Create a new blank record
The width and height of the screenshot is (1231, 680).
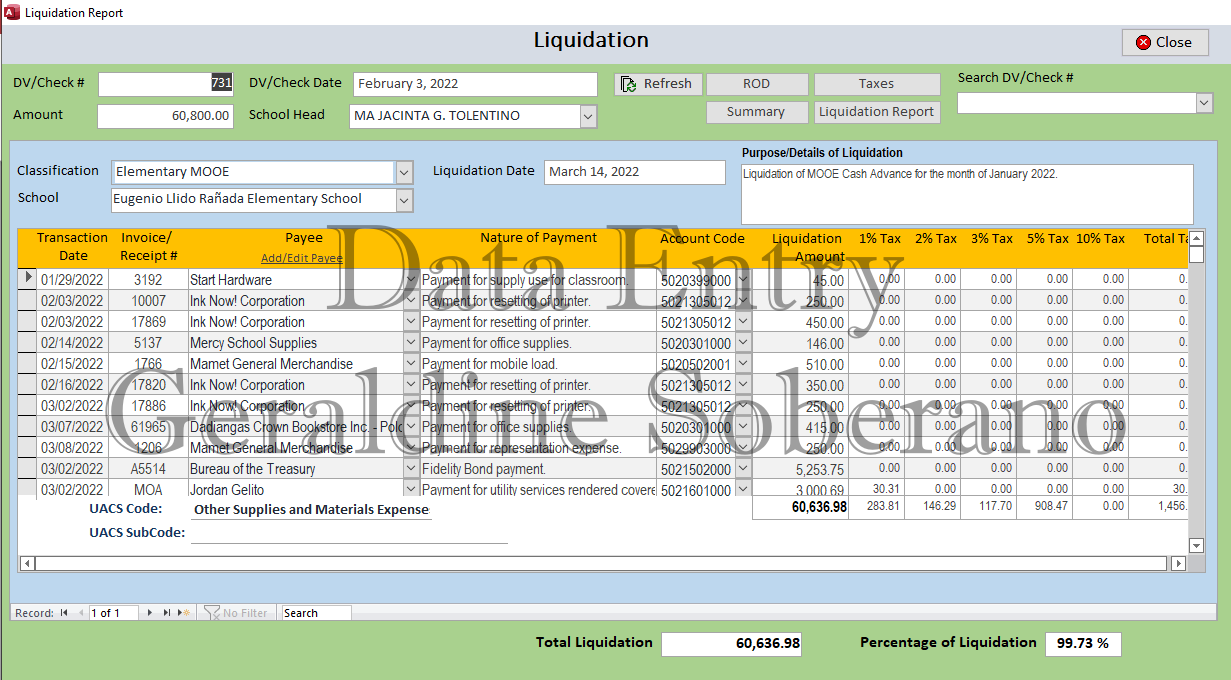point(184,613)
